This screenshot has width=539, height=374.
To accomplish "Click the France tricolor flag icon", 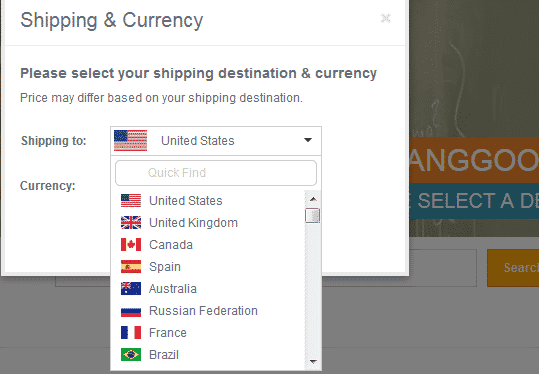I will [131, 333].
